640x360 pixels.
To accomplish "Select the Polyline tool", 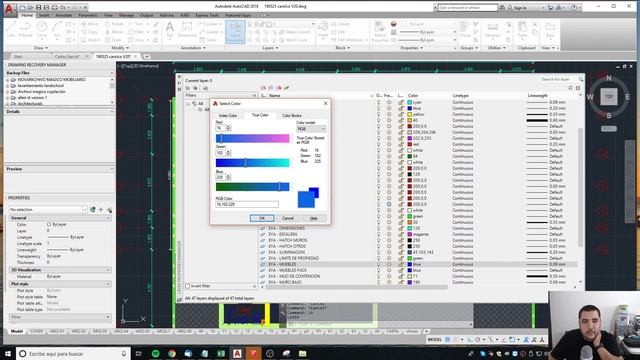I will click(25, 29).
